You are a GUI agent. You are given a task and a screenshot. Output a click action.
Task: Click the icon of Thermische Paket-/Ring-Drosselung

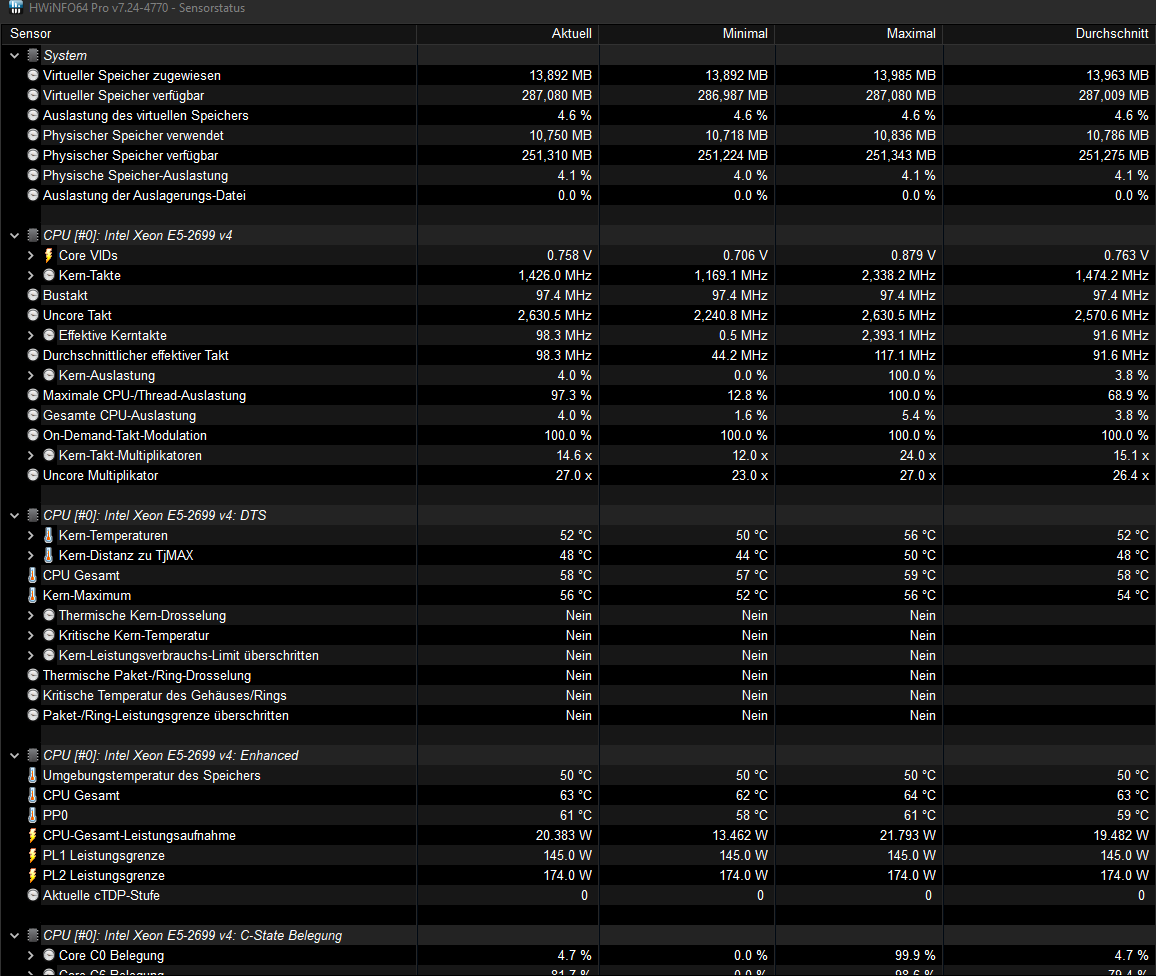(32, 675)
